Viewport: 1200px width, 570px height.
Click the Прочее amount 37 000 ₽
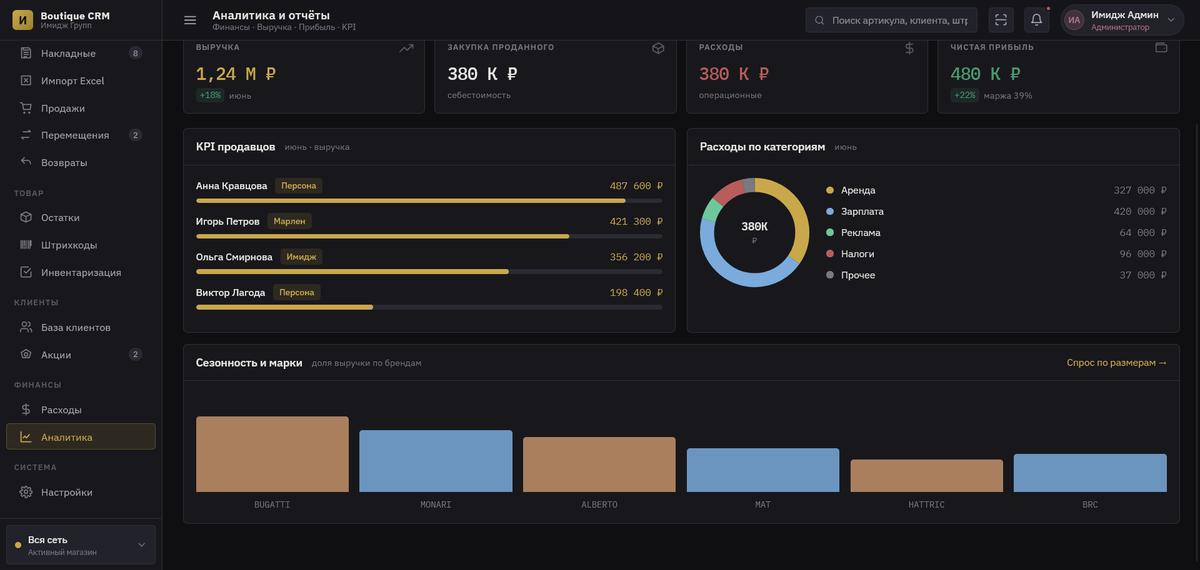tap(1143, 275)
